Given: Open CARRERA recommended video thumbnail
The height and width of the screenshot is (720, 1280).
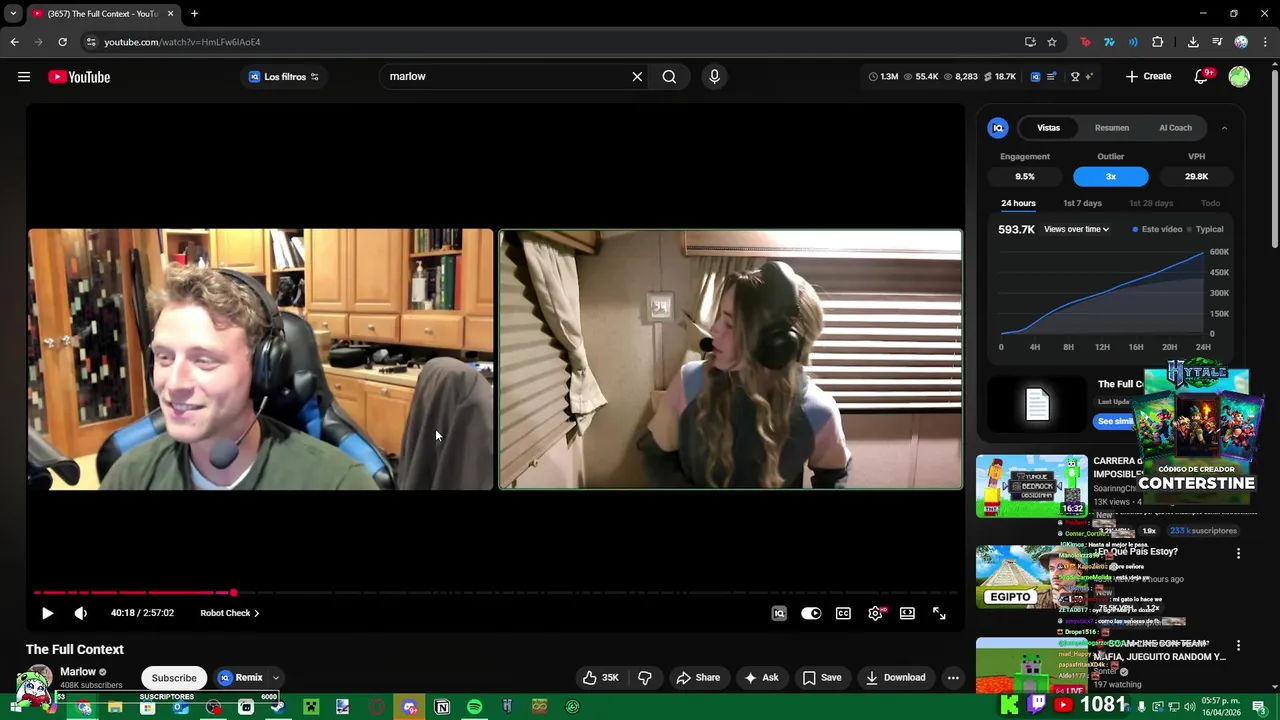Looking at the screenshot, I should coord(1031,487).
